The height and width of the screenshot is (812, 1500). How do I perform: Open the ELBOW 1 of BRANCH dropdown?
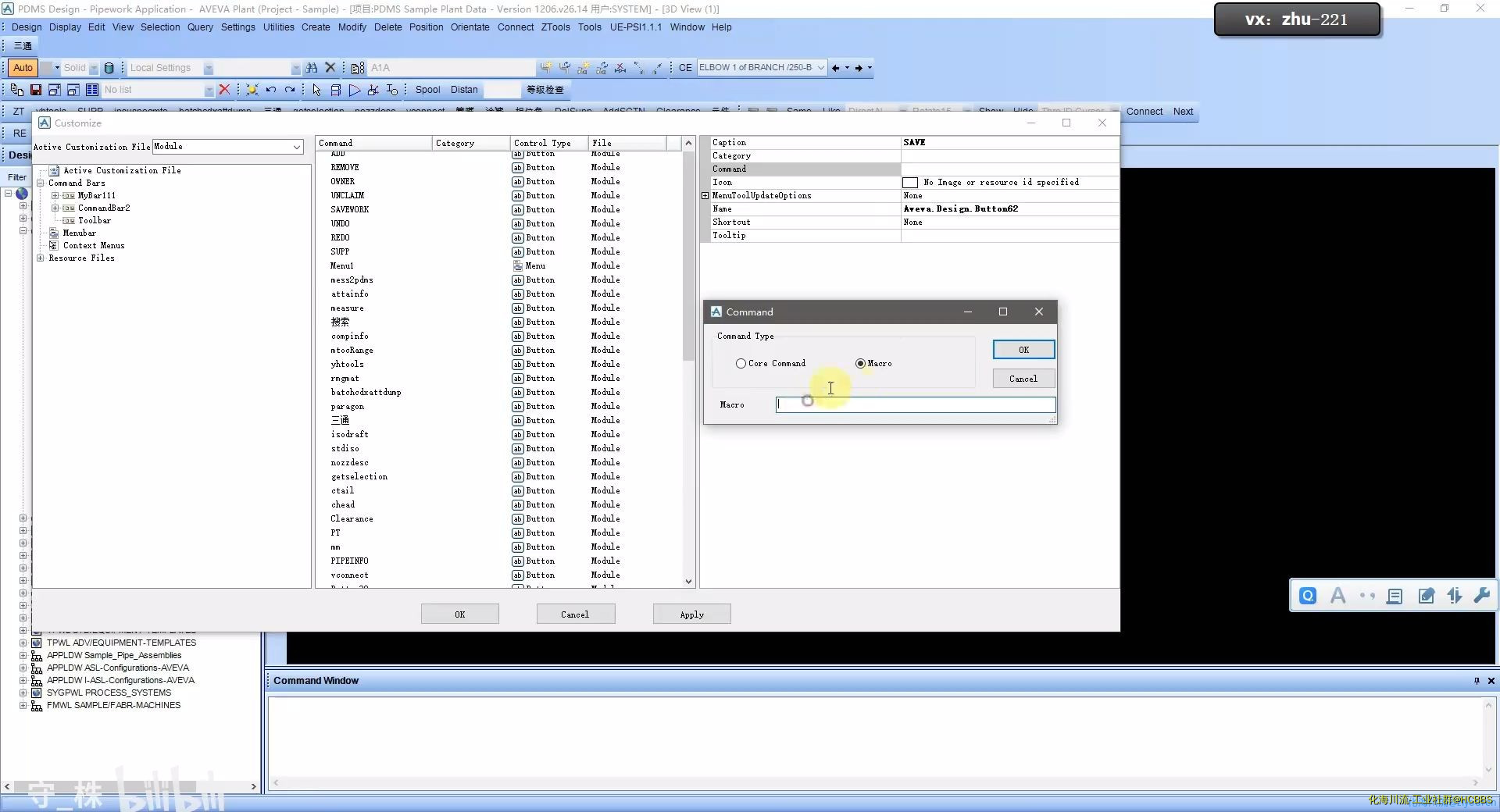(x=821, y=68)
